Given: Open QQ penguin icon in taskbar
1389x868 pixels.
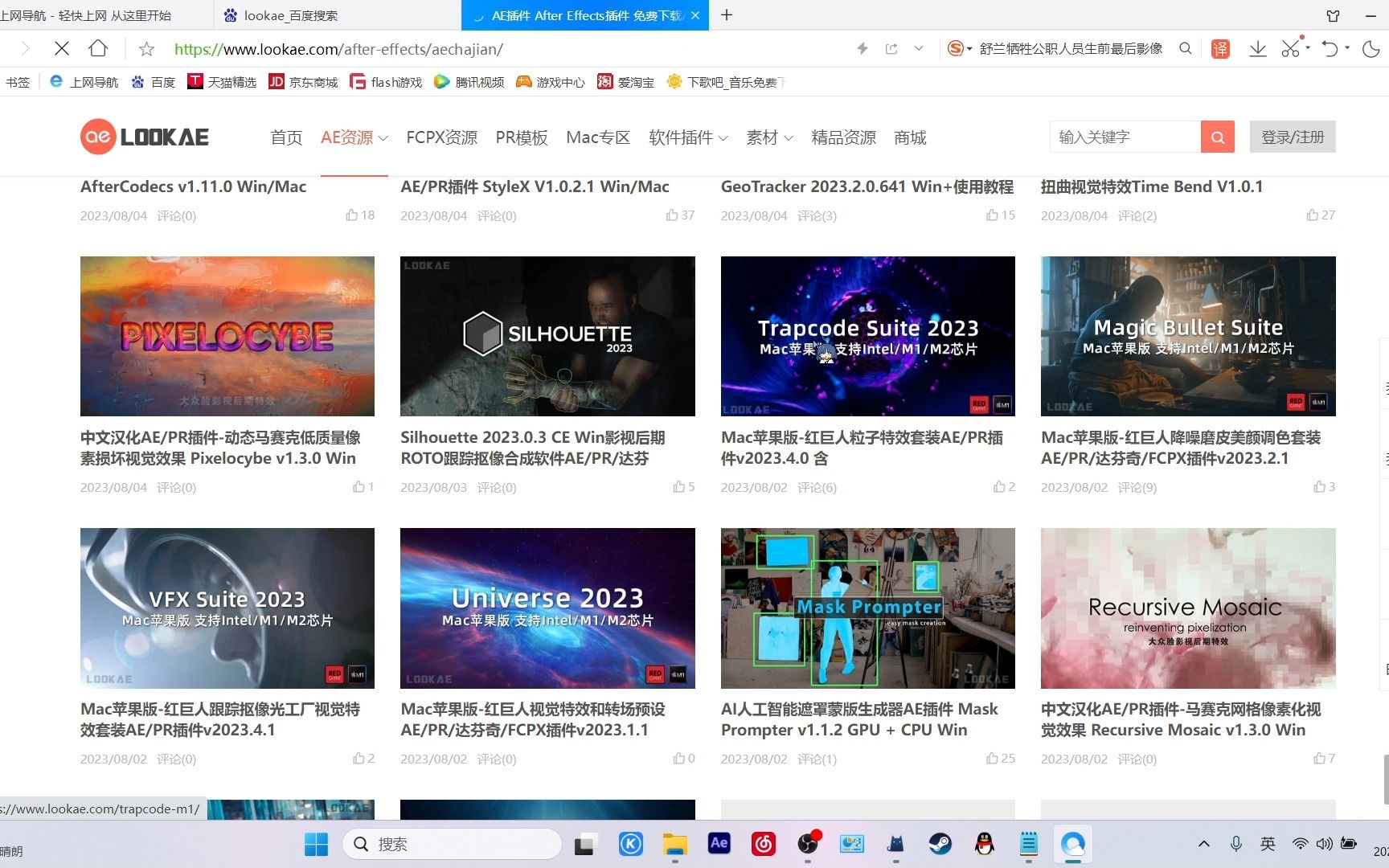Looking at the screenshot, I should pyautogui.click(x=984, y=844).
